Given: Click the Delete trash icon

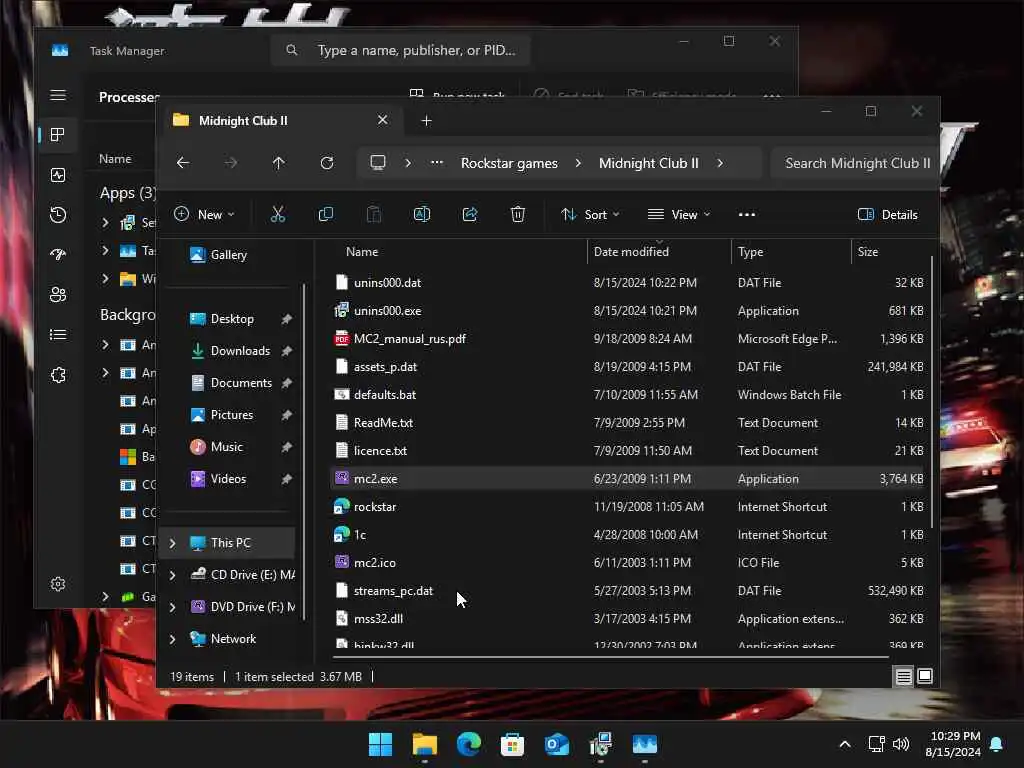Looking at the screenshot, I should coord(518,214).
